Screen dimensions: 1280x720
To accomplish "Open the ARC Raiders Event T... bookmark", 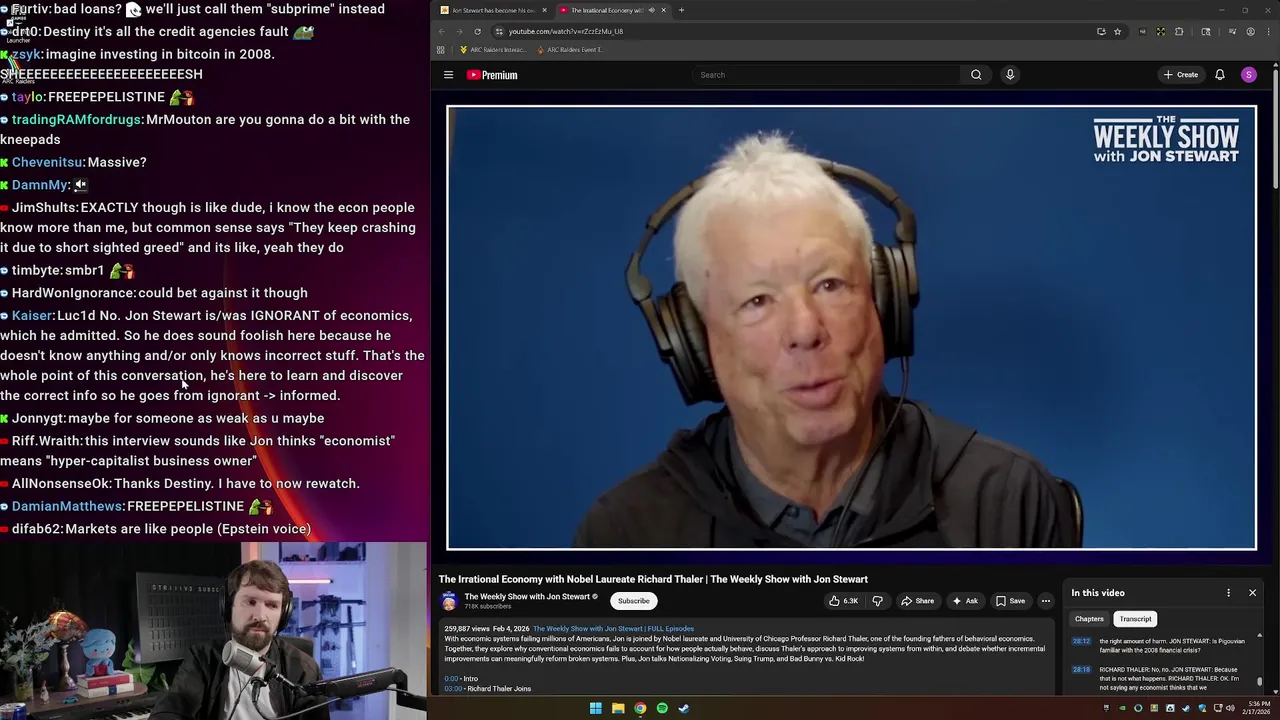I will pos(569,49).
